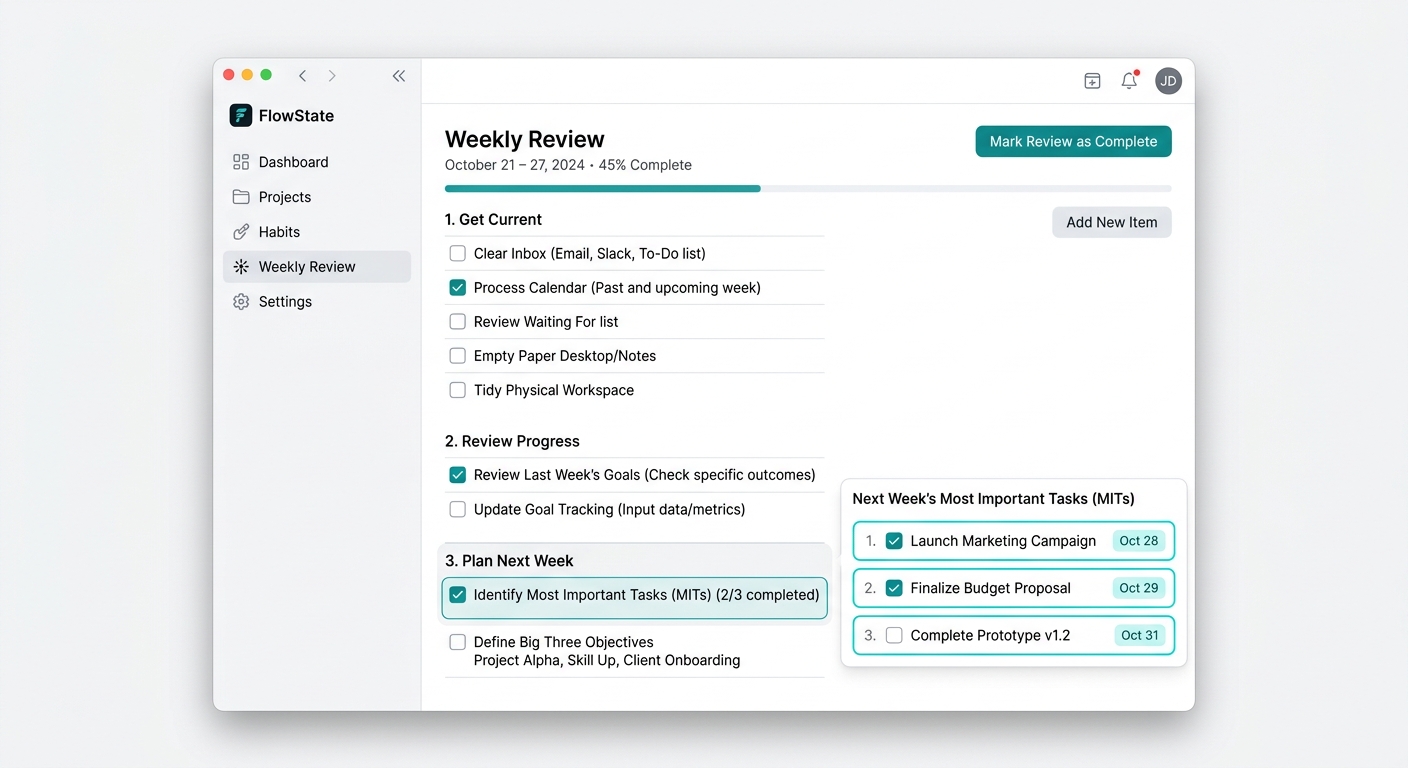
Task: Select Weekly Review in the sidebar
Action: (x=317, y=267)
